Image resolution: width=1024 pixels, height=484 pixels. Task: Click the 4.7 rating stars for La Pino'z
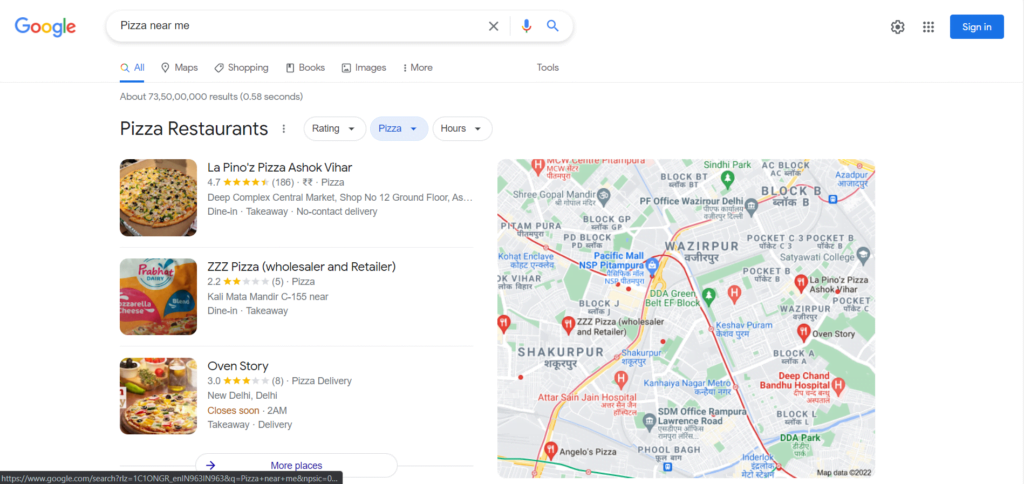pos(246,182)
